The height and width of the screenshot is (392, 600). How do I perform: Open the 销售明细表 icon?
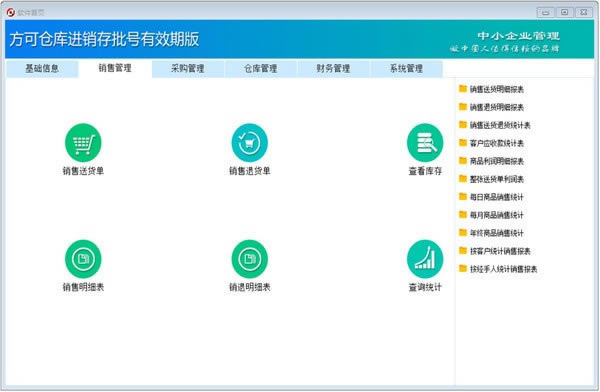point(83,259)
